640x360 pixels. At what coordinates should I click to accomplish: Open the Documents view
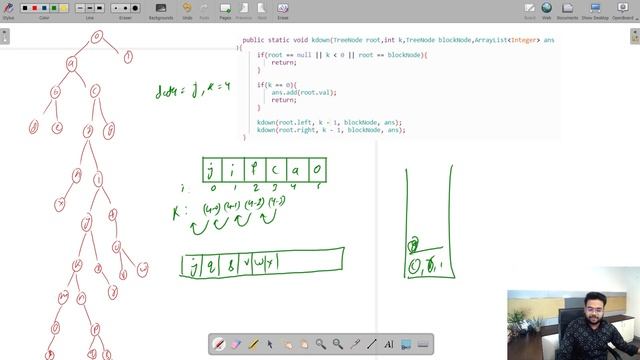click(x=567, y=11)
